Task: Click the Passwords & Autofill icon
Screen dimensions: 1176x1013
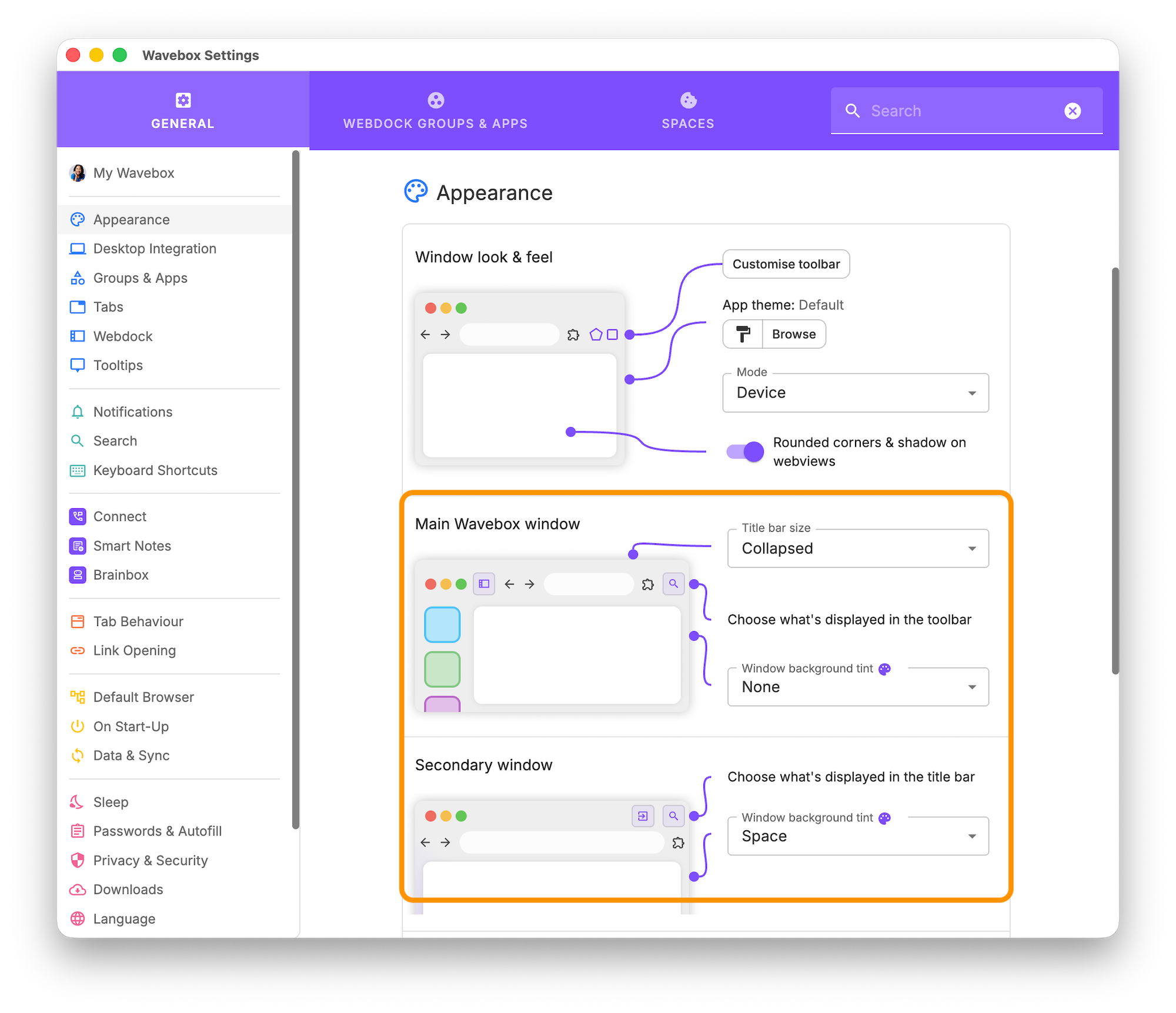Action: [78, 831]
